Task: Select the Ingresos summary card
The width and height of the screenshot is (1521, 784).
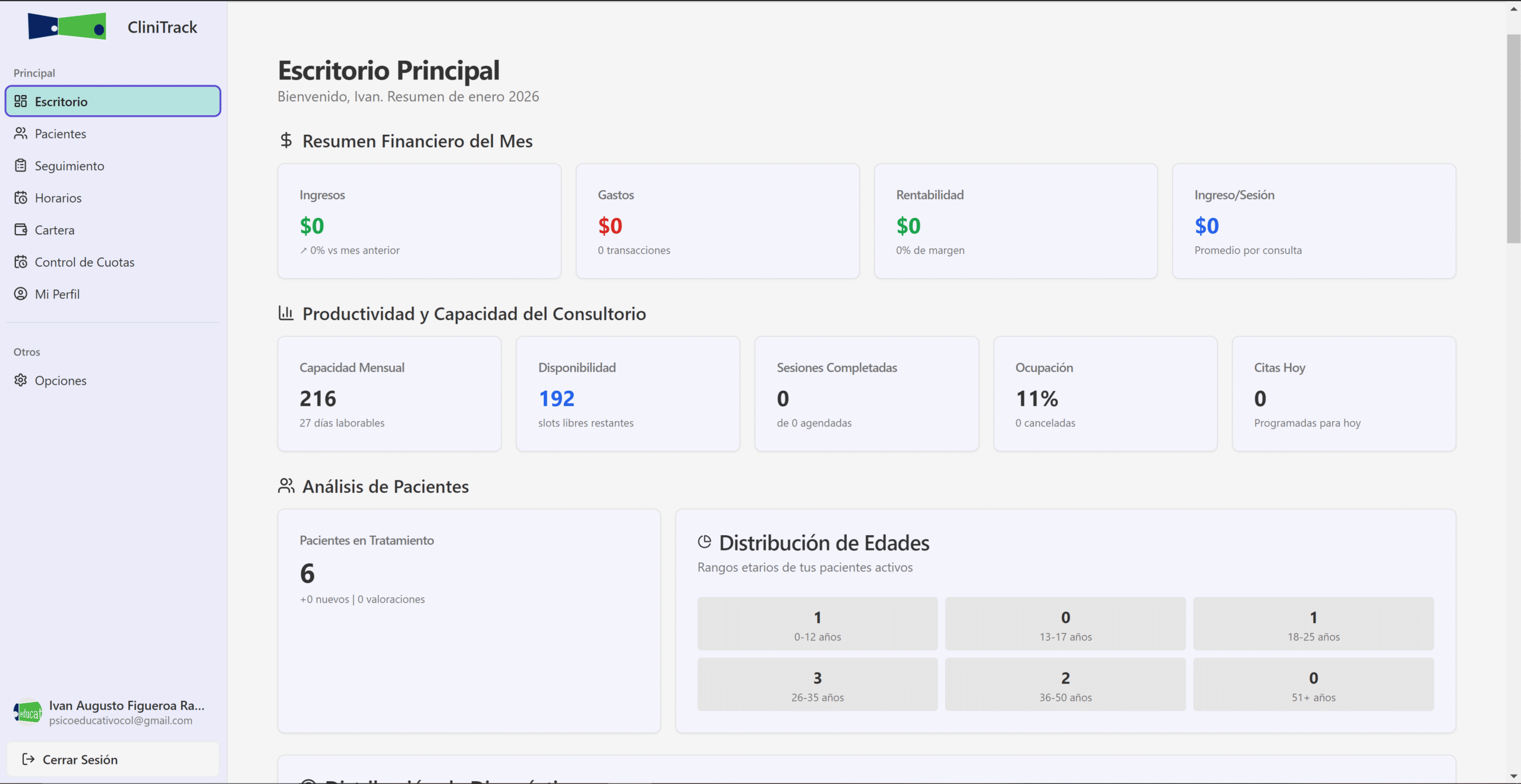Action: click(x=419, y=221)
